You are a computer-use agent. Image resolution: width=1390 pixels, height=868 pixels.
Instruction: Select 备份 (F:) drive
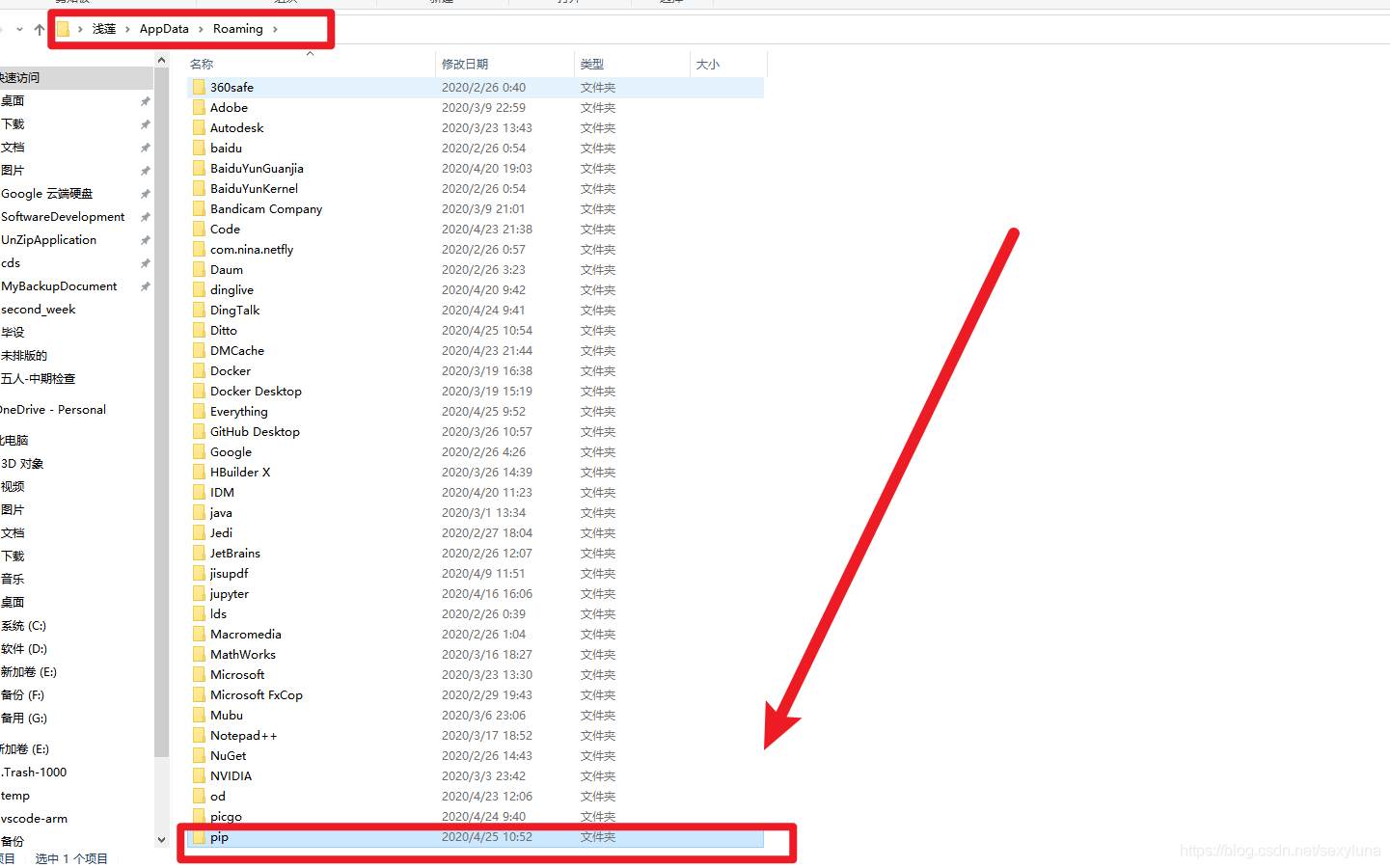coord(22,695)
